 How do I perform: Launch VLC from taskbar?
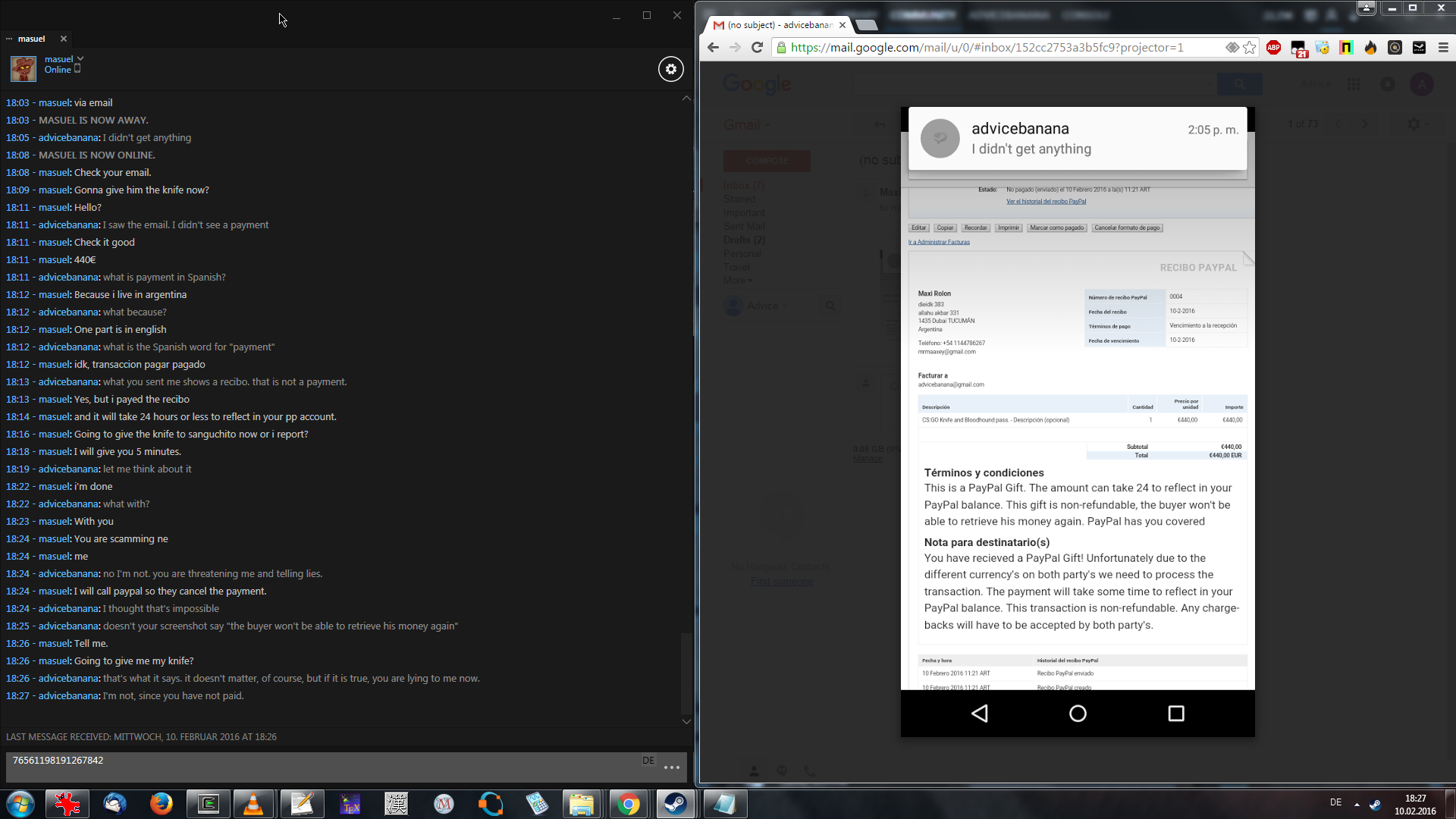point(253,804)
